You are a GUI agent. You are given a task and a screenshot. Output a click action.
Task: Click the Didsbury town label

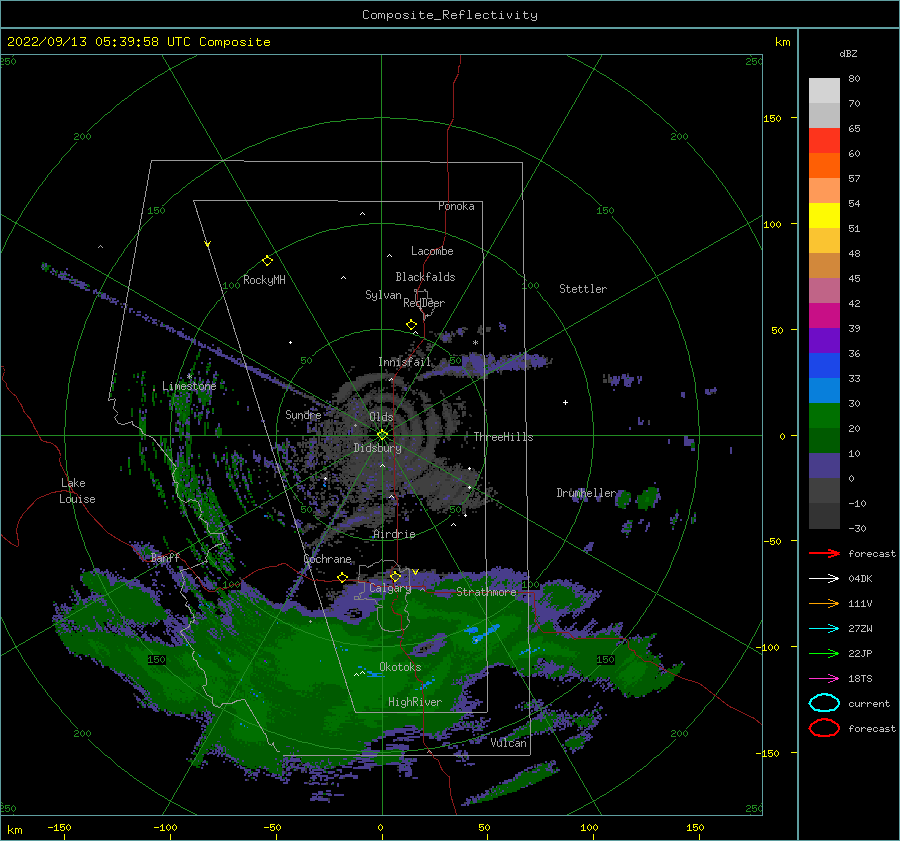click(377, 448)
